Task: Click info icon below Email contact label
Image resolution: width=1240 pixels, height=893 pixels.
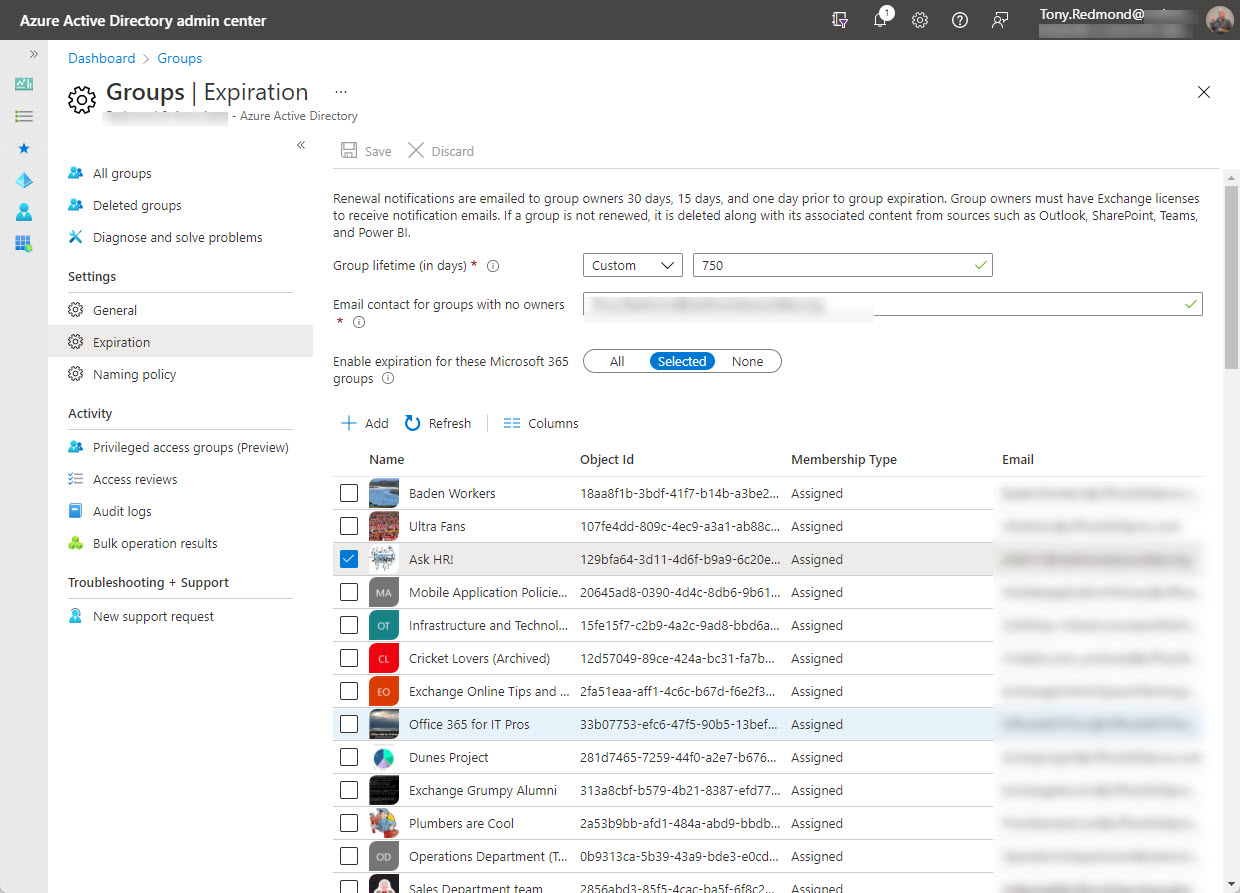Action: [359, 322]
